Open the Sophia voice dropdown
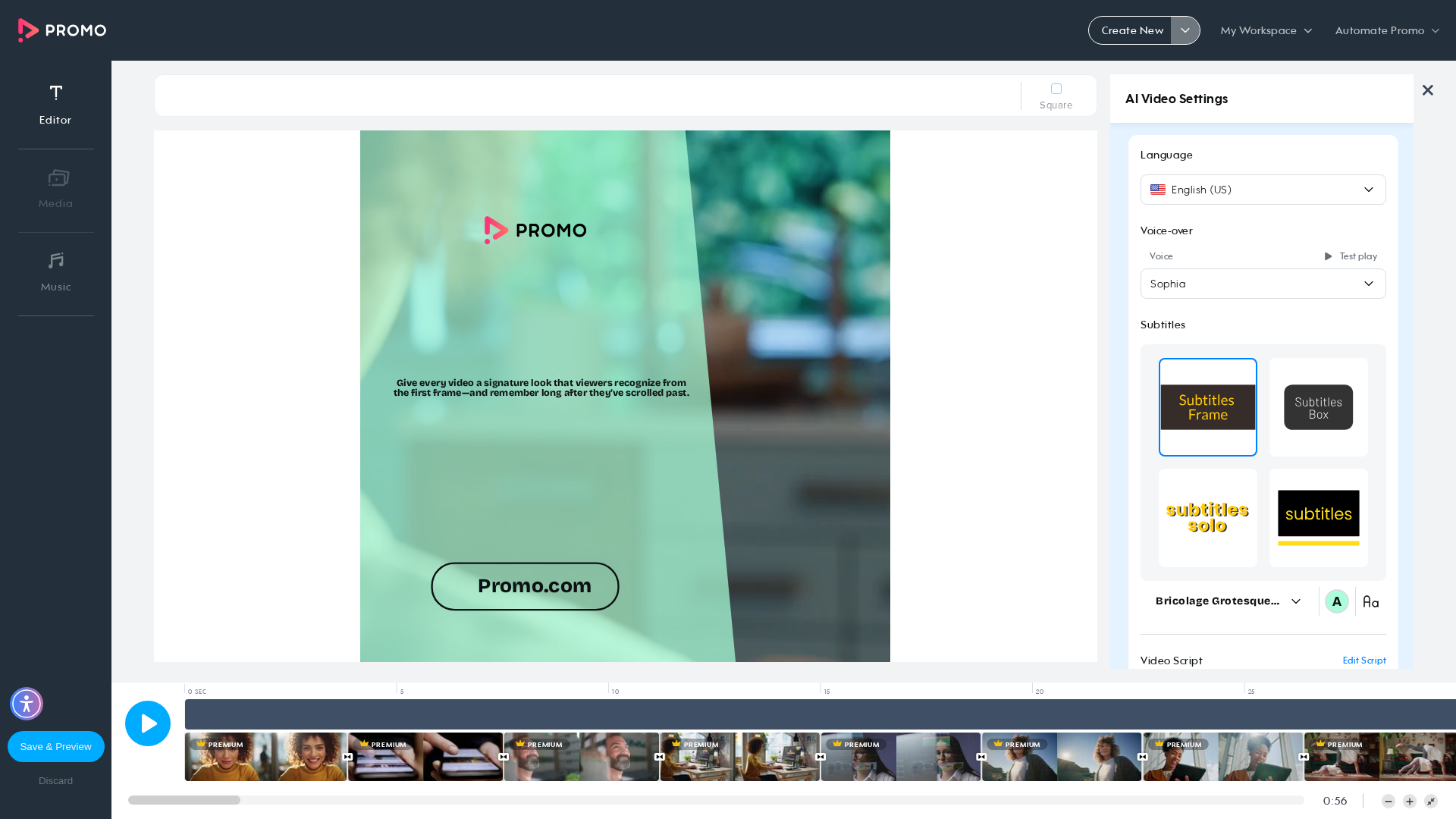 coord(1263,284)
